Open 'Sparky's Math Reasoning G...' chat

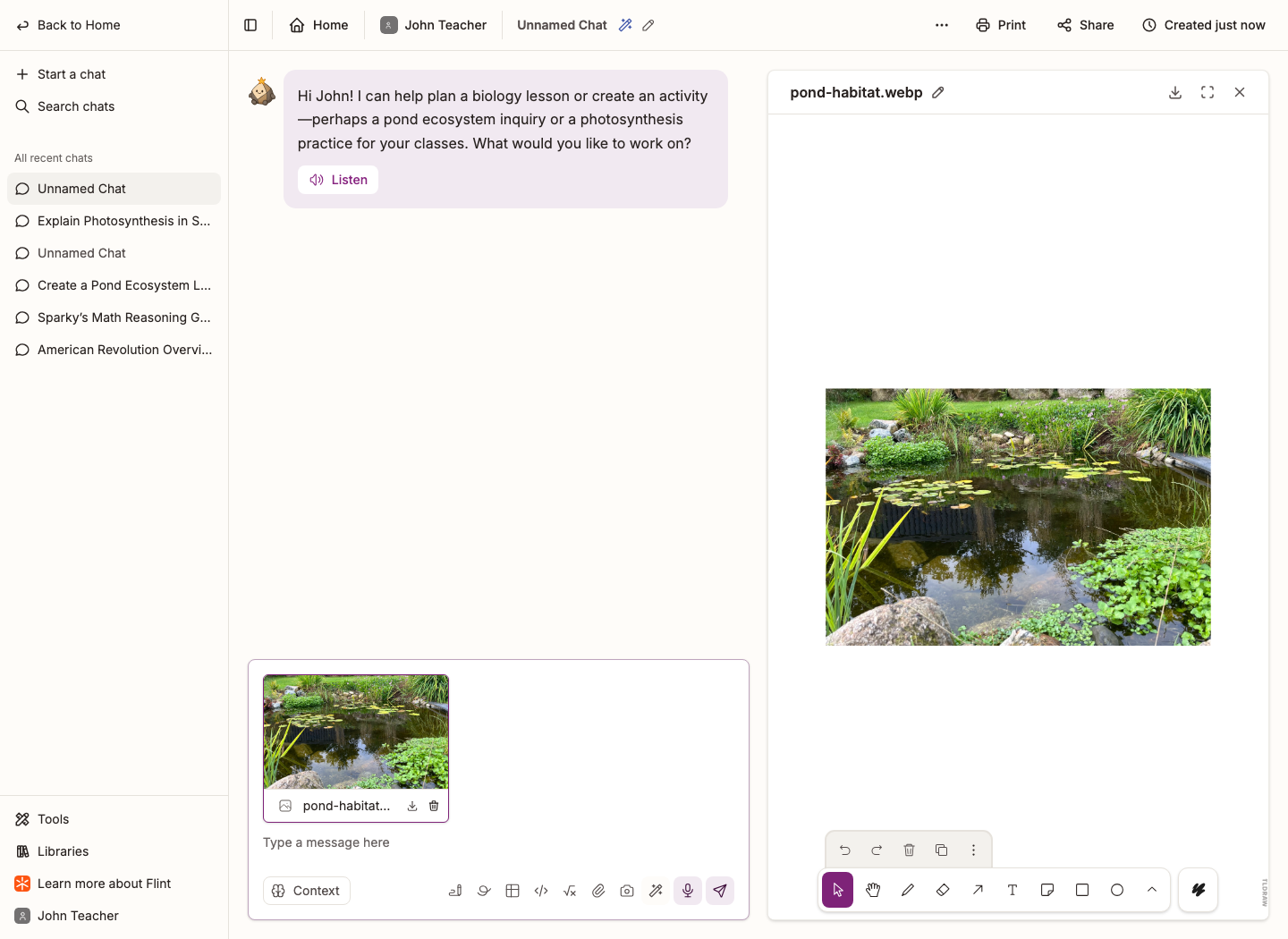tap(114, 317)
